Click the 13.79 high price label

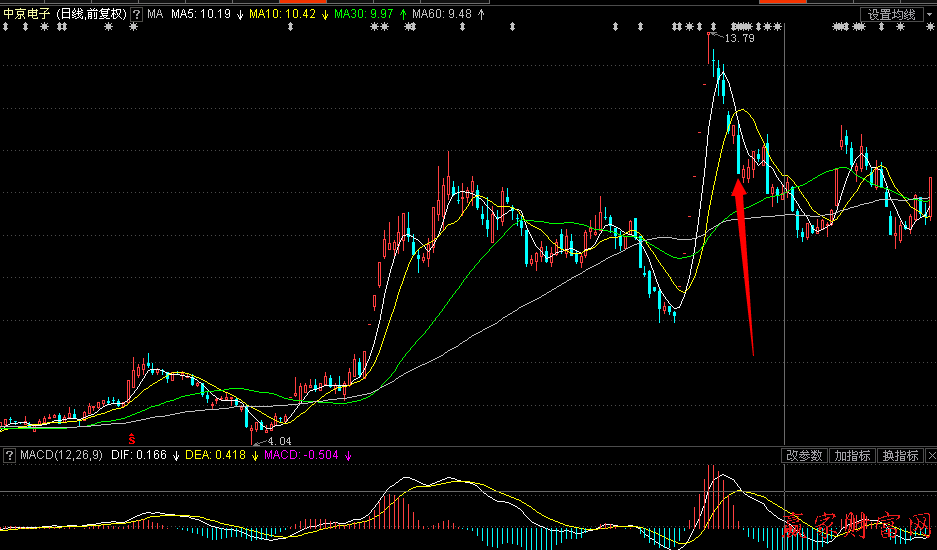pos(739,38)
